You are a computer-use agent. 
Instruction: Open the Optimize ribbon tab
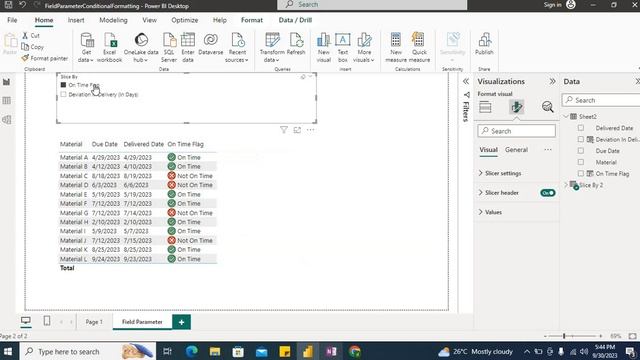(x=184, y=20)
